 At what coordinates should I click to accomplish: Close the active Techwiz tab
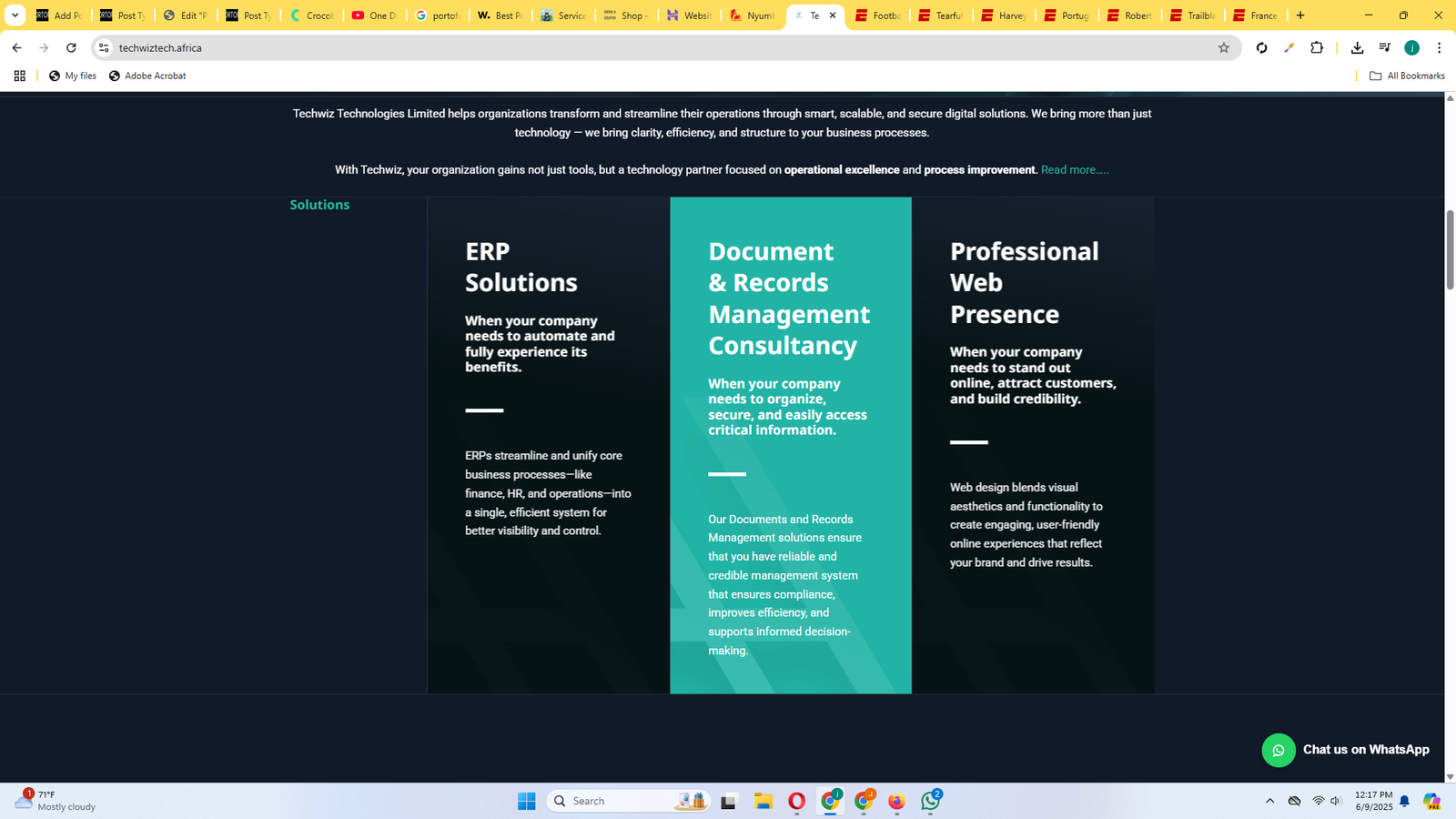832,15
